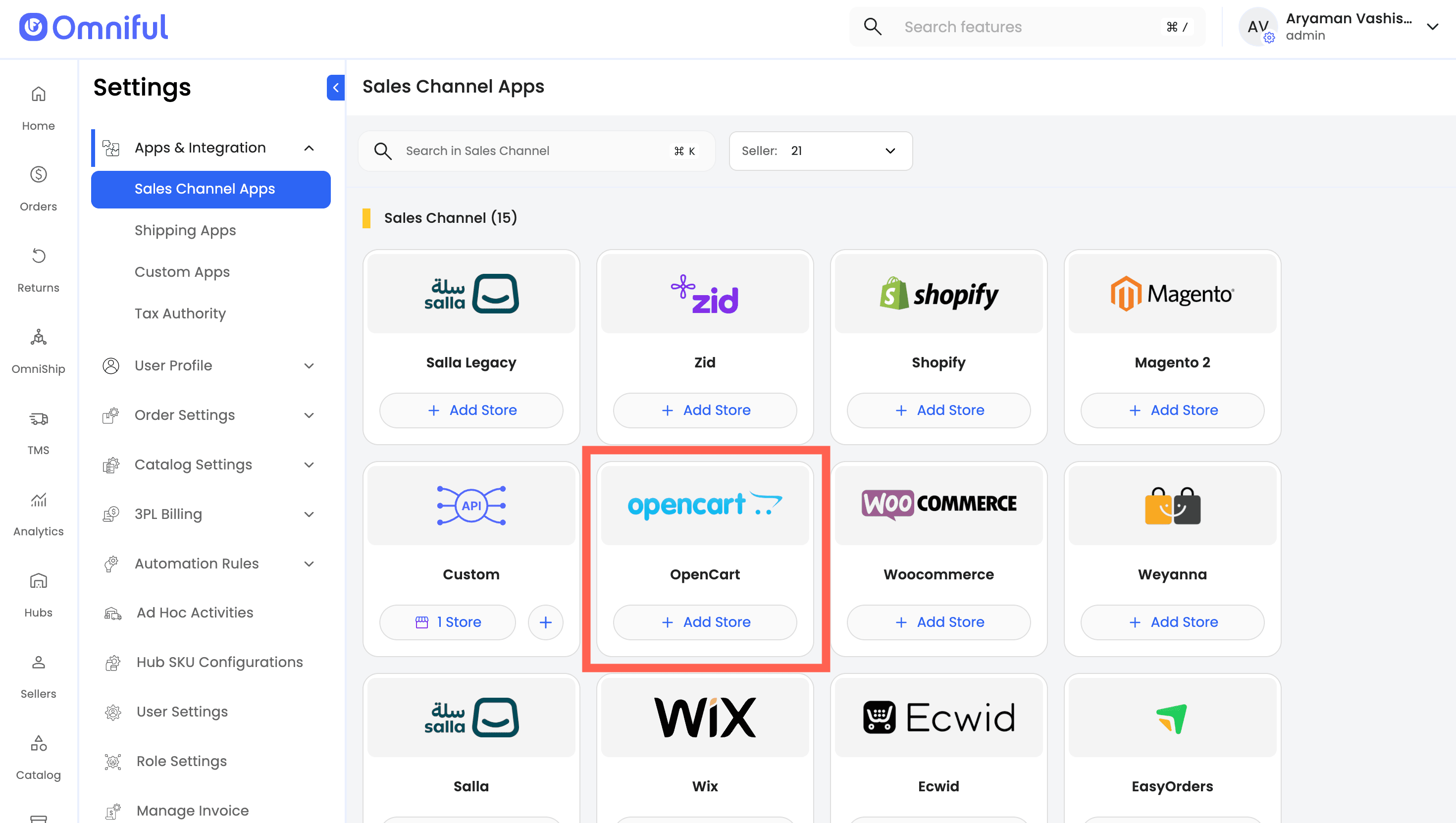This screenshot has height=823, width=1456.
Task: Click the plus icon on Custom card
Action: [545, 622]
